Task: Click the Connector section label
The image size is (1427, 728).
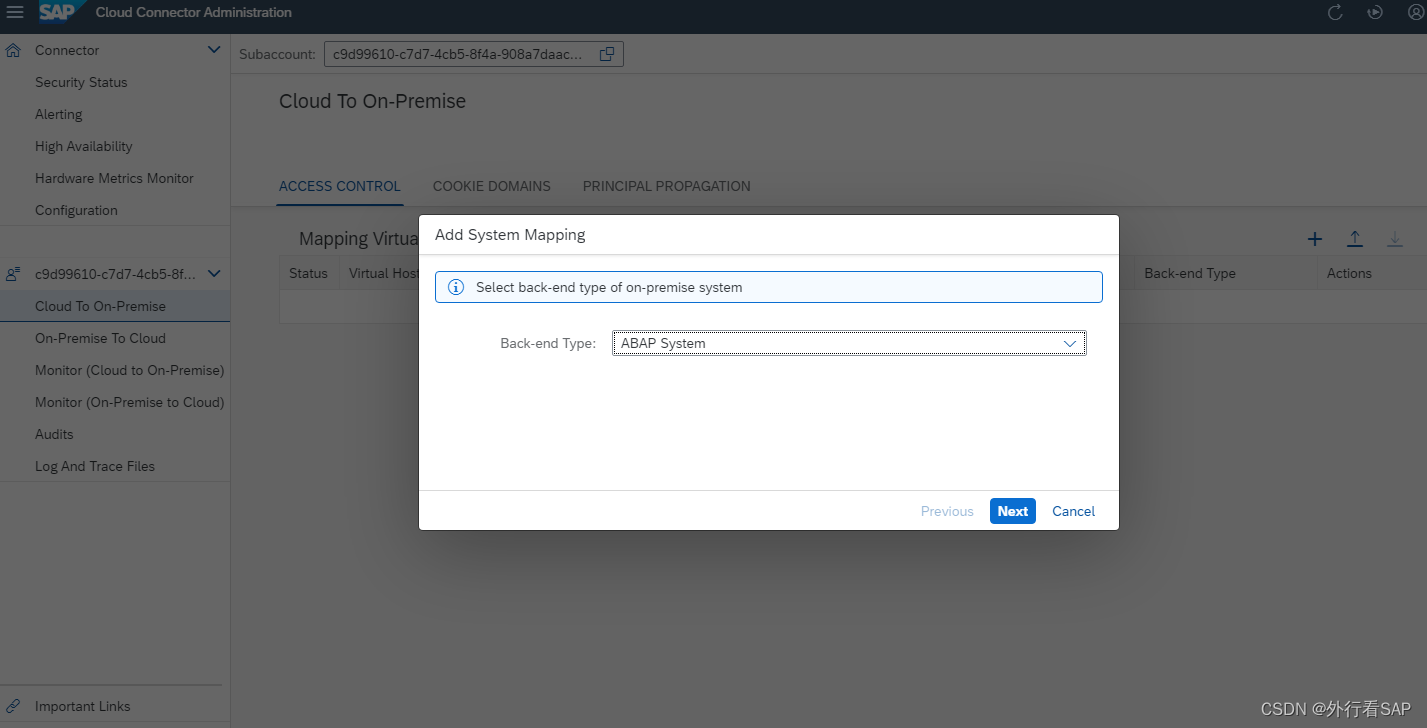Action: tap(67, 50)
